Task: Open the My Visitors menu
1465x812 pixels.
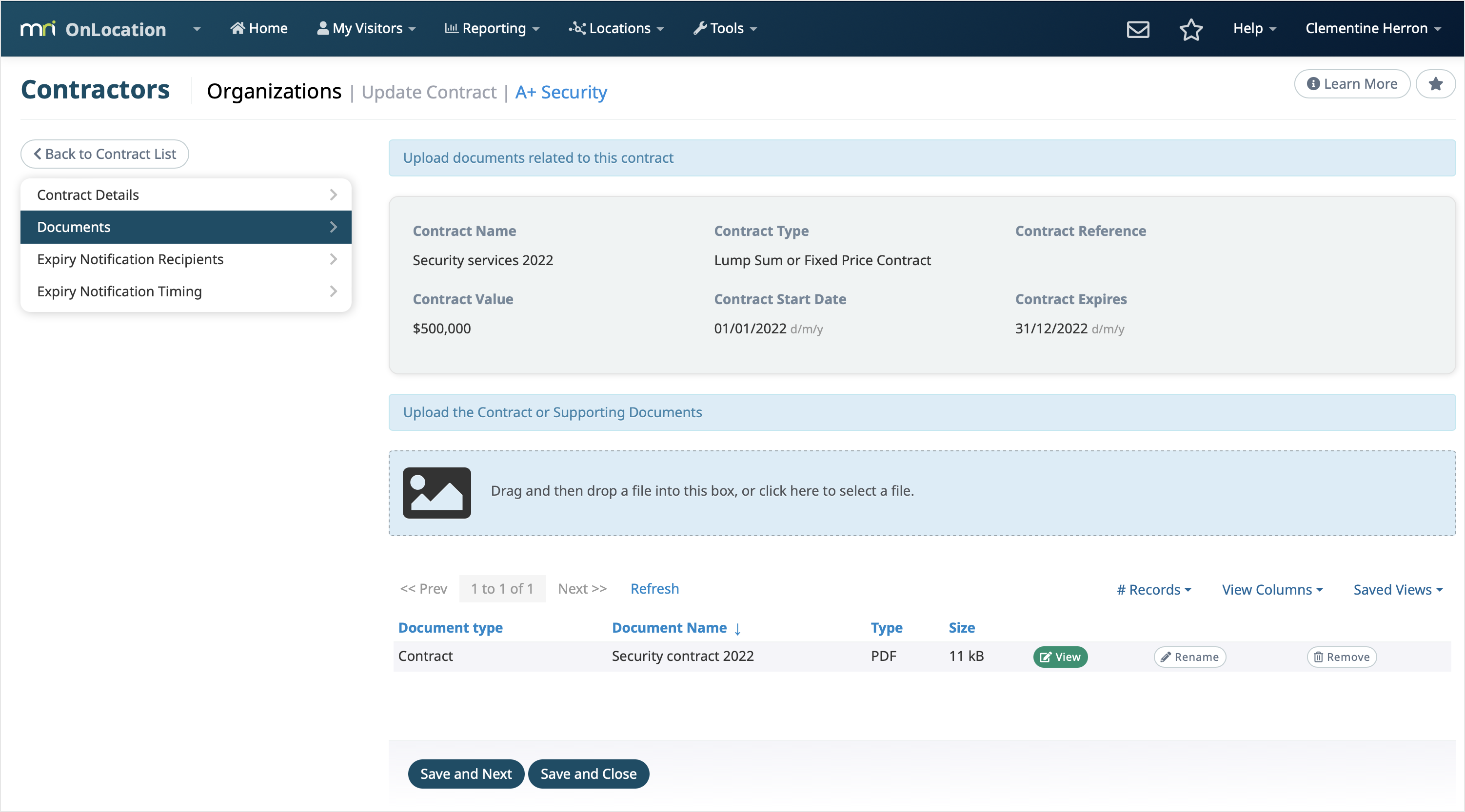Action: [x=366, y=28]
